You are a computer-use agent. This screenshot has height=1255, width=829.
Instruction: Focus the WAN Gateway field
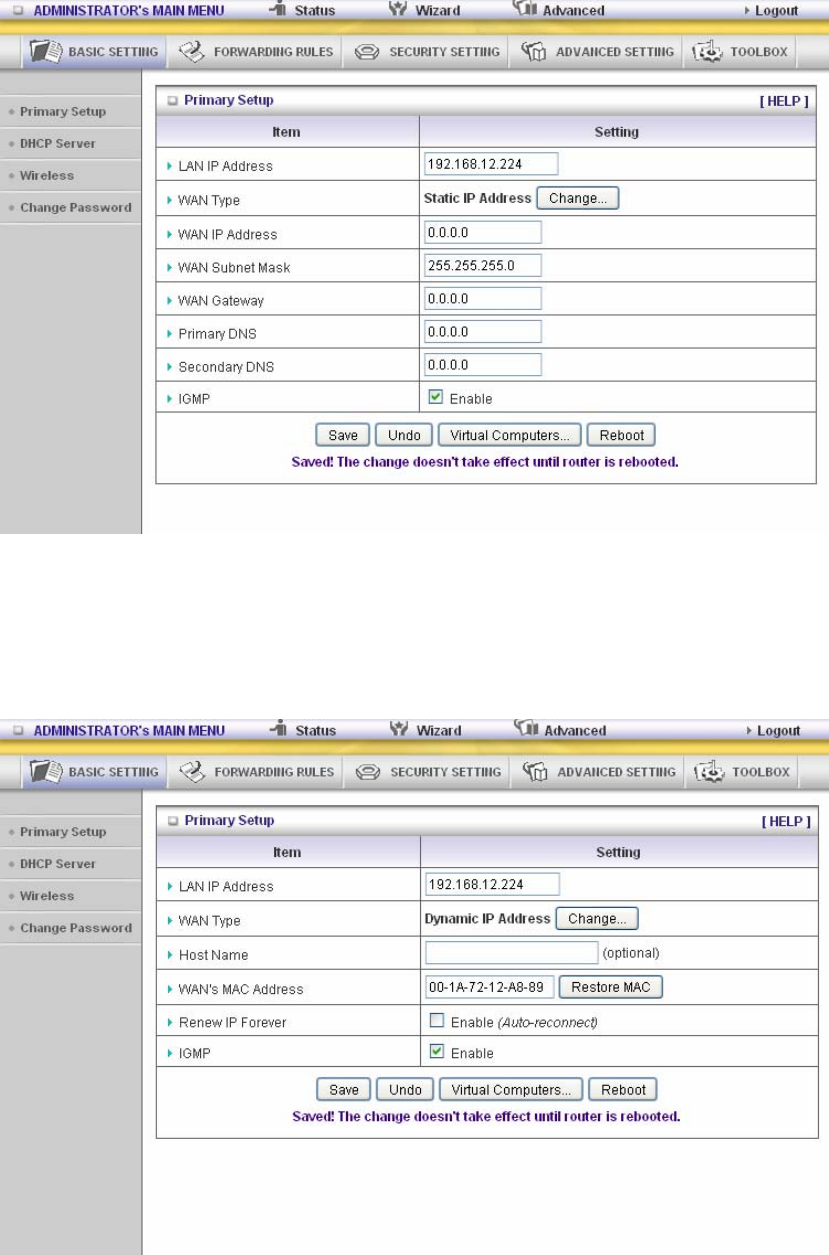pyautogui.click(x=483, y=299)
